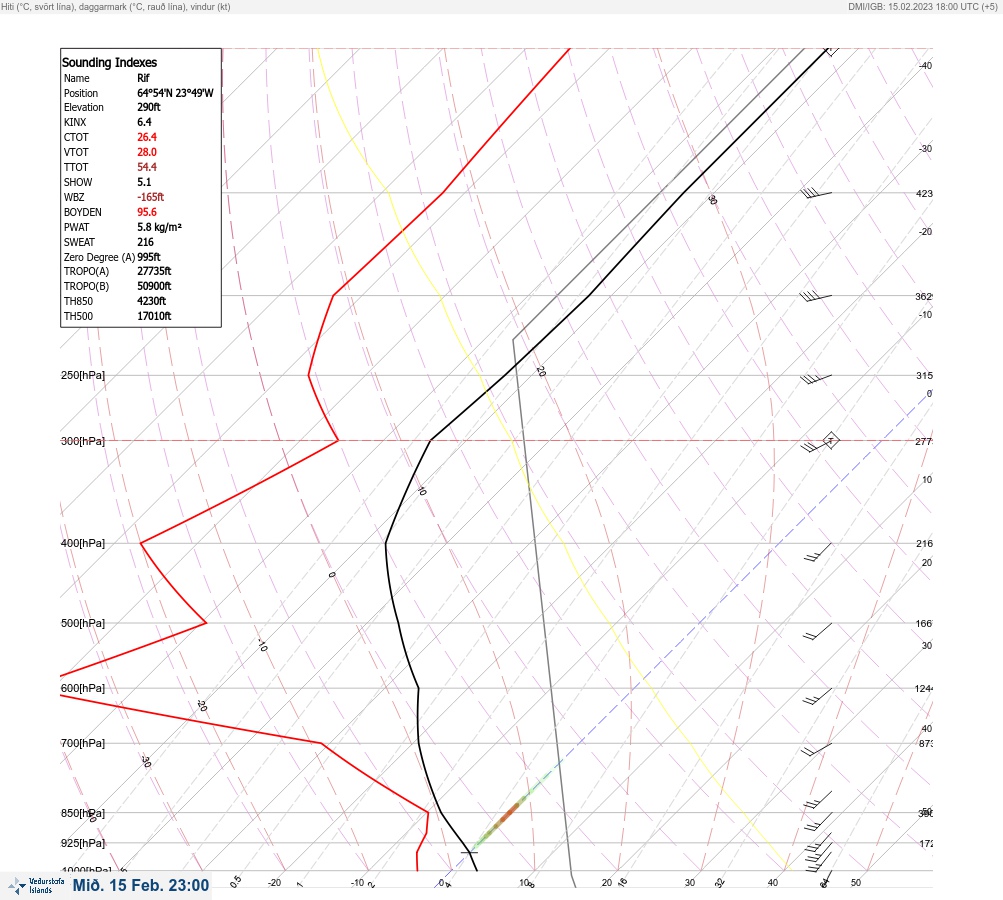Viewport: 1003px width, 900px height.
Task: Select the PWAT value 5.8 kg/m²
Action: [x=159, y=227]
